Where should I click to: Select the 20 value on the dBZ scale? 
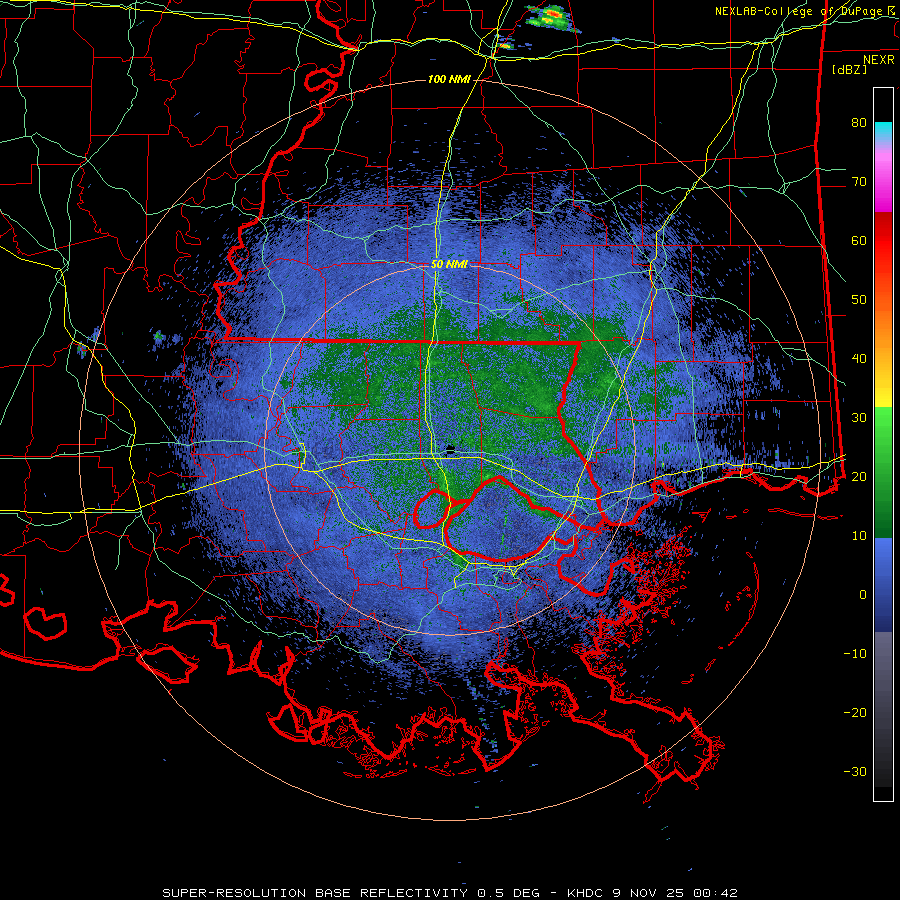click(859, 477)
